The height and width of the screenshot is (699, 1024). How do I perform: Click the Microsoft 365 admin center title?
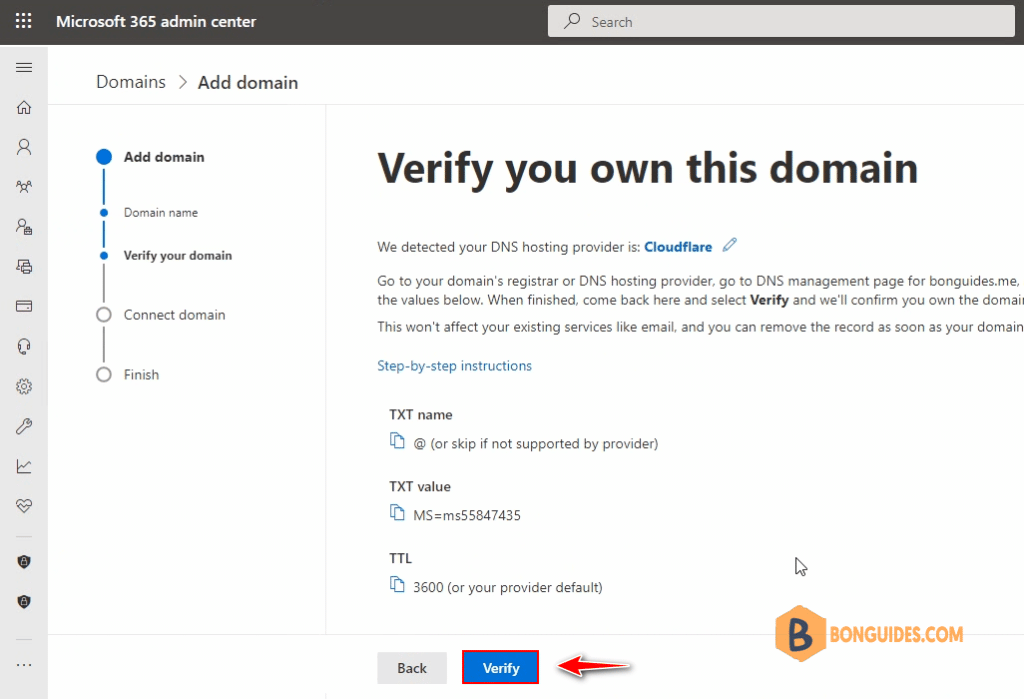pyautogui.click(x=156, y=22)
